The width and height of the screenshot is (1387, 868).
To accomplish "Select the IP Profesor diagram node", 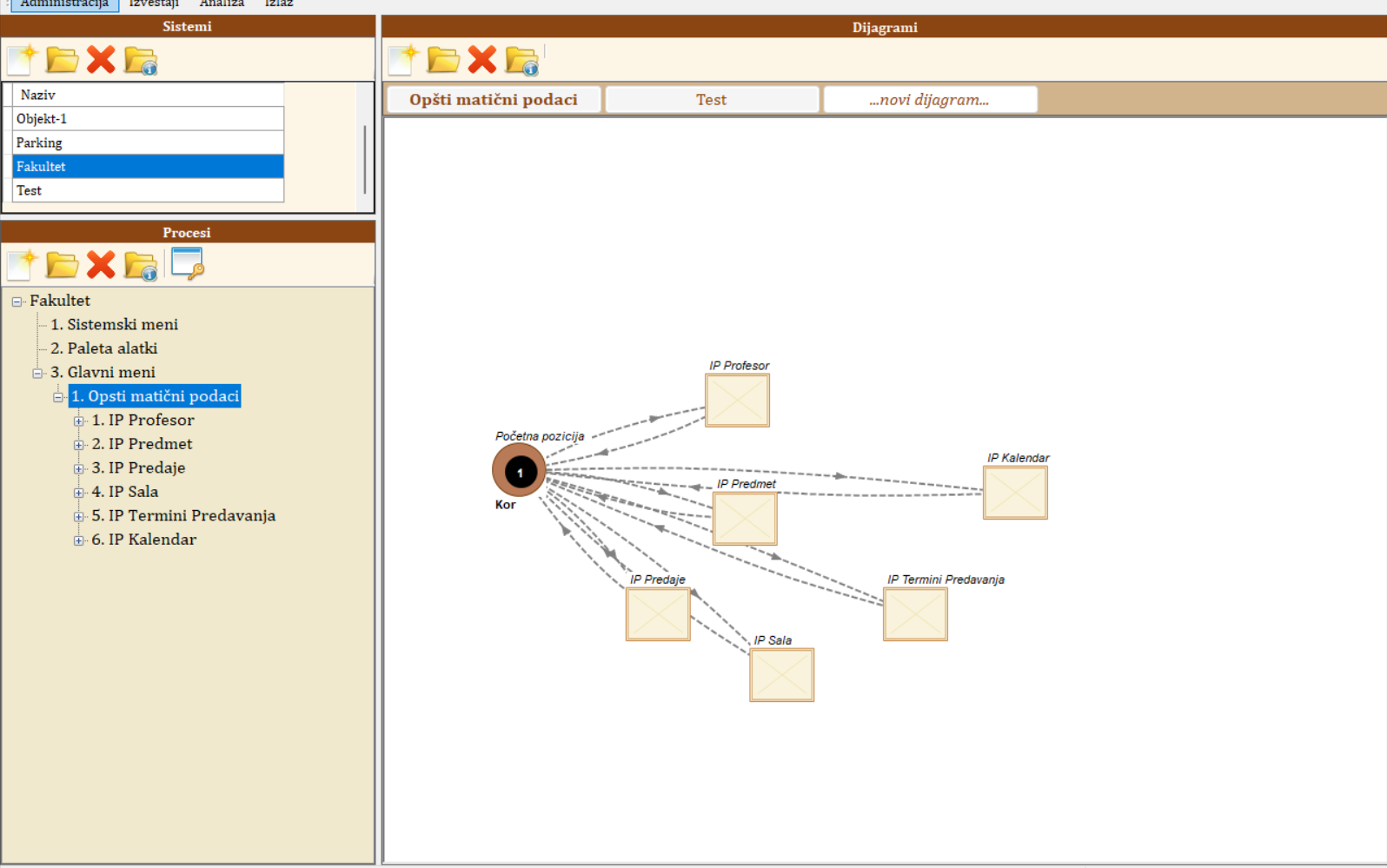I will point(737,400).
